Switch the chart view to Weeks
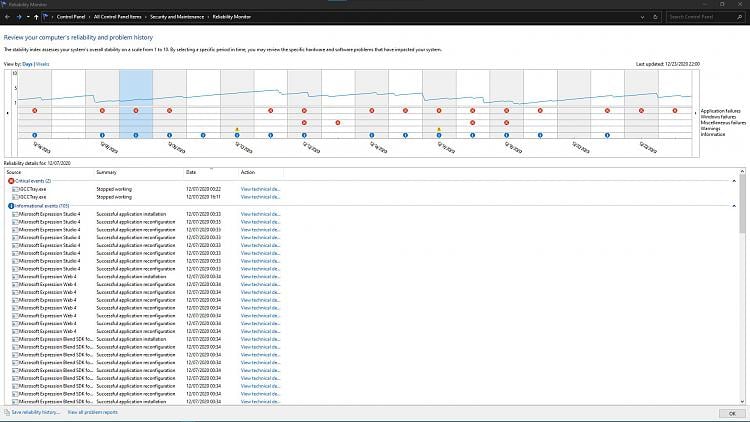The width and height of the screenshot is (750, 422). pyautogui.click(x=43, y=64)
